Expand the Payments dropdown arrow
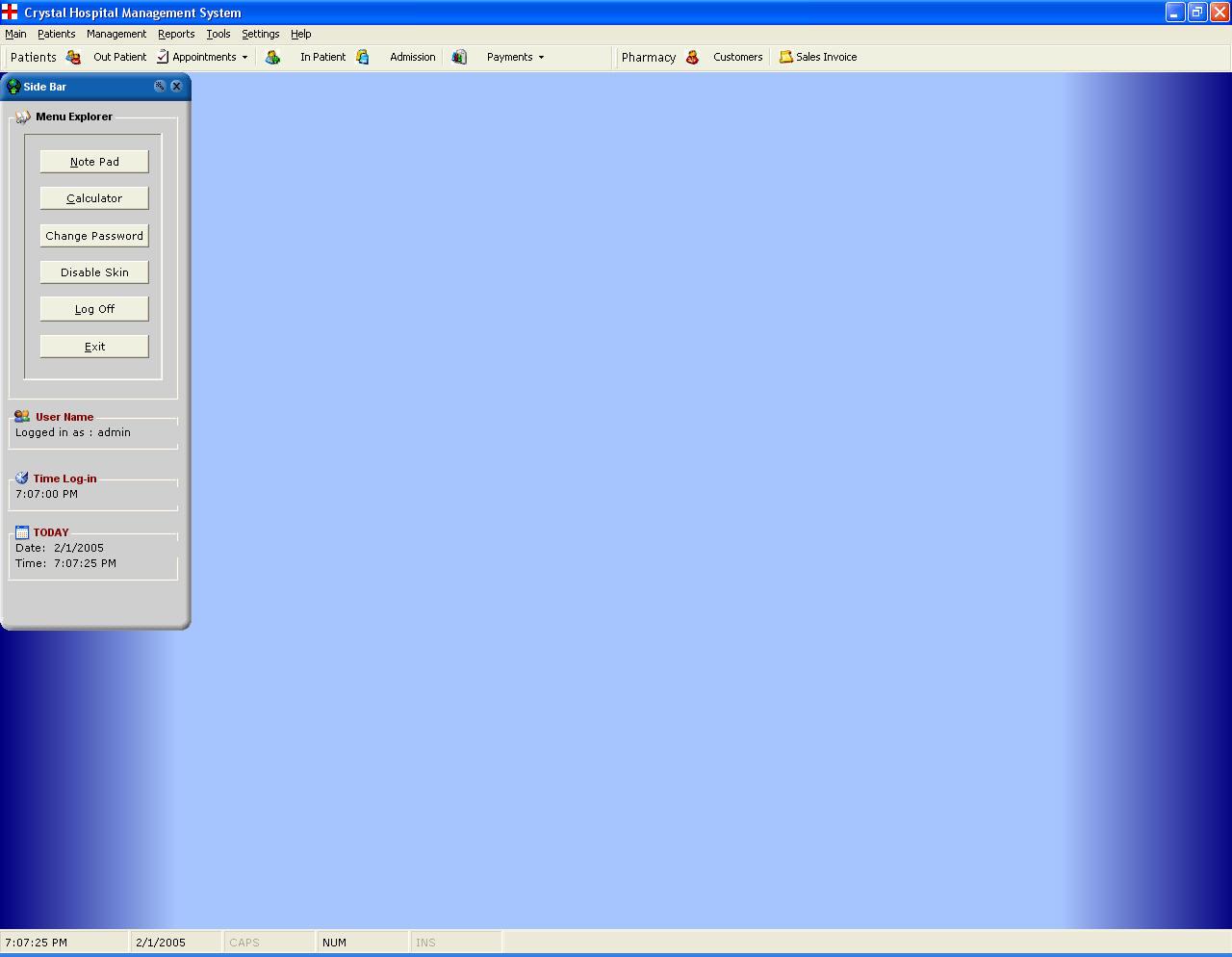 541,57
